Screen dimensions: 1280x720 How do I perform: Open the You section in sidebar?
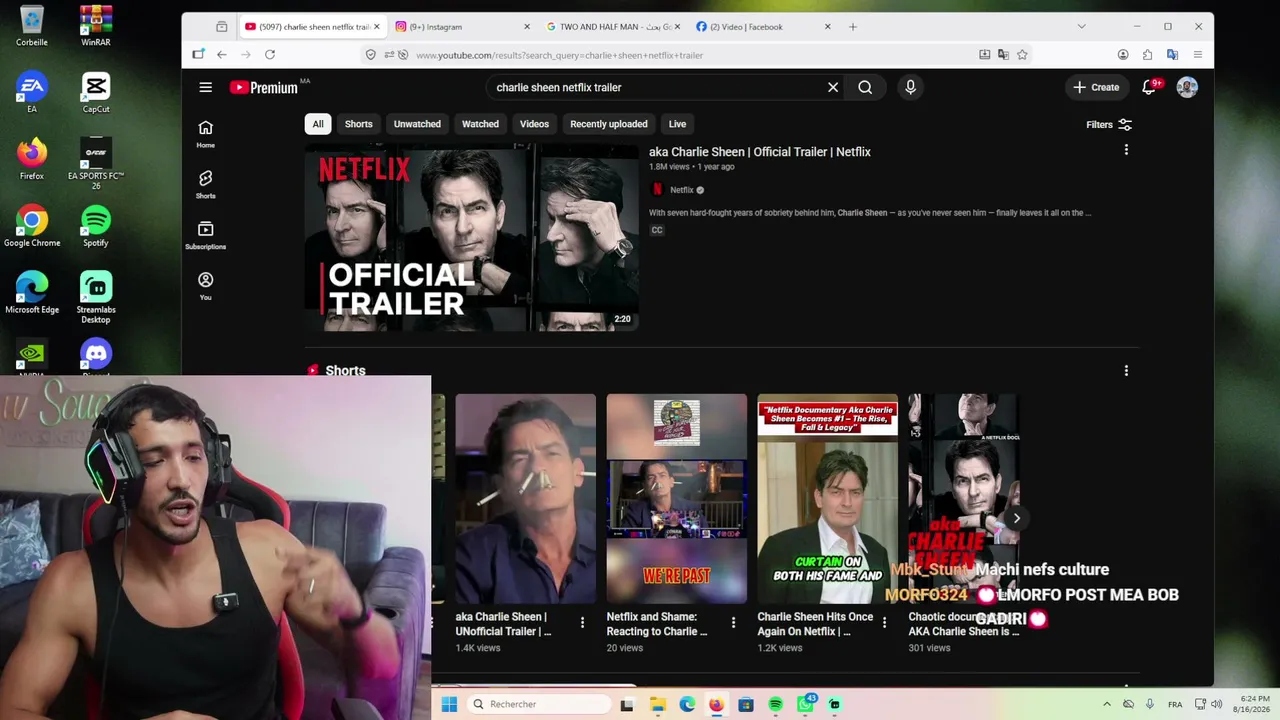[205, 286]
